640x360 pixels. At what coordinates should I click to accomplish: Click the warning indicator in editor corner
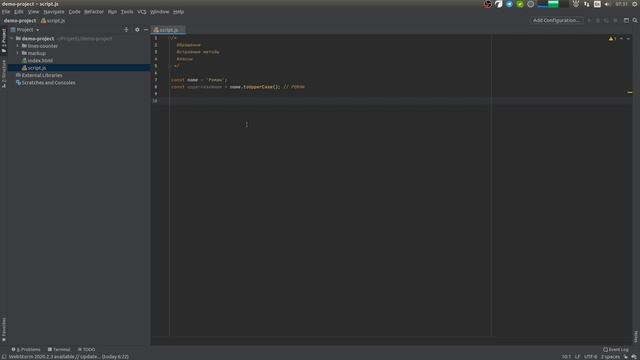point(612,39)
